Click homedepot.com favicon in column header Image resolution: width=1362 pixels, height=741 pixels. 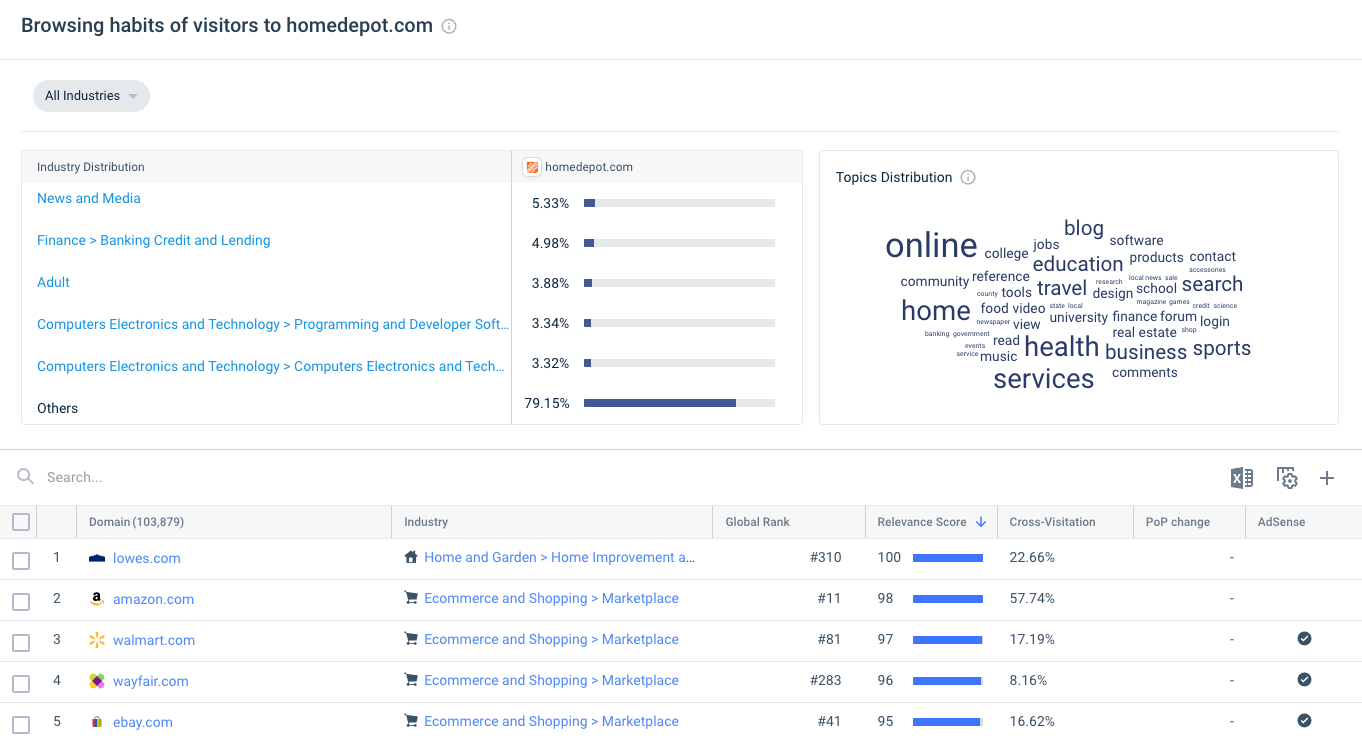pyautogui.click(x=532, y=167)
